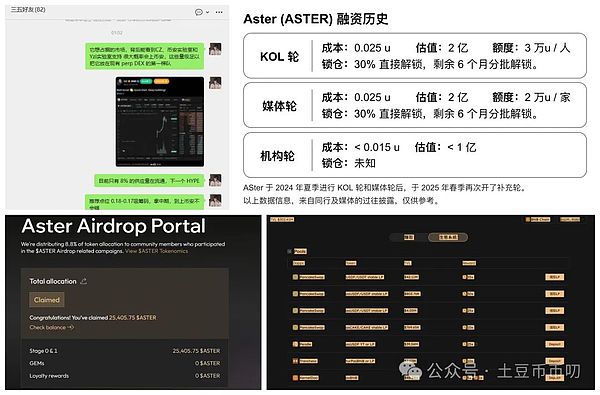Click the claimed amount 25,405.75 $ASTER in congratulations line
Viewport: 600px width, 395px height.
pos(132,318)
